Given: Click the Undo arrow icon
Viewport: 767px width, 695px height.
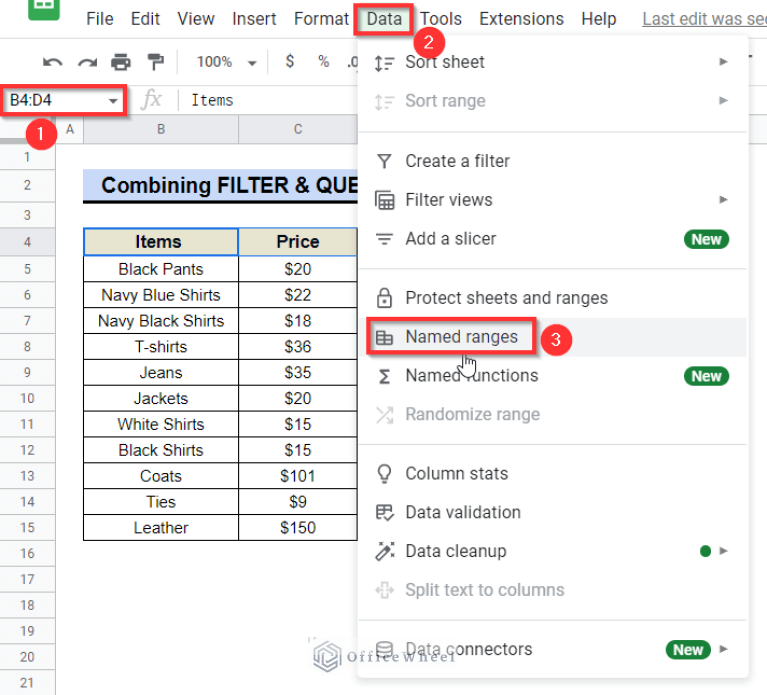Looking at the screenshot, I should point(52,62).
